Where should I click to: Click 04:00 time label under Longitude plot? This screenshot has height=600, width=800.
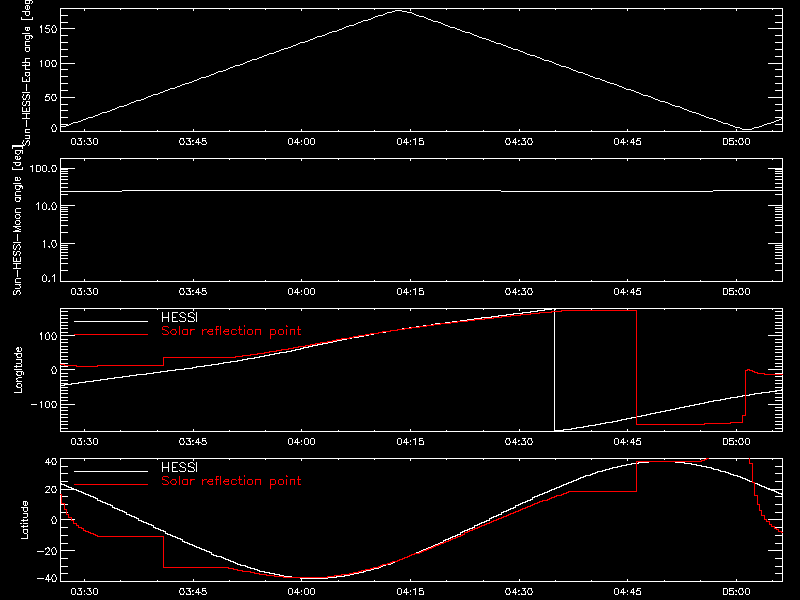[x=302, y=441]
